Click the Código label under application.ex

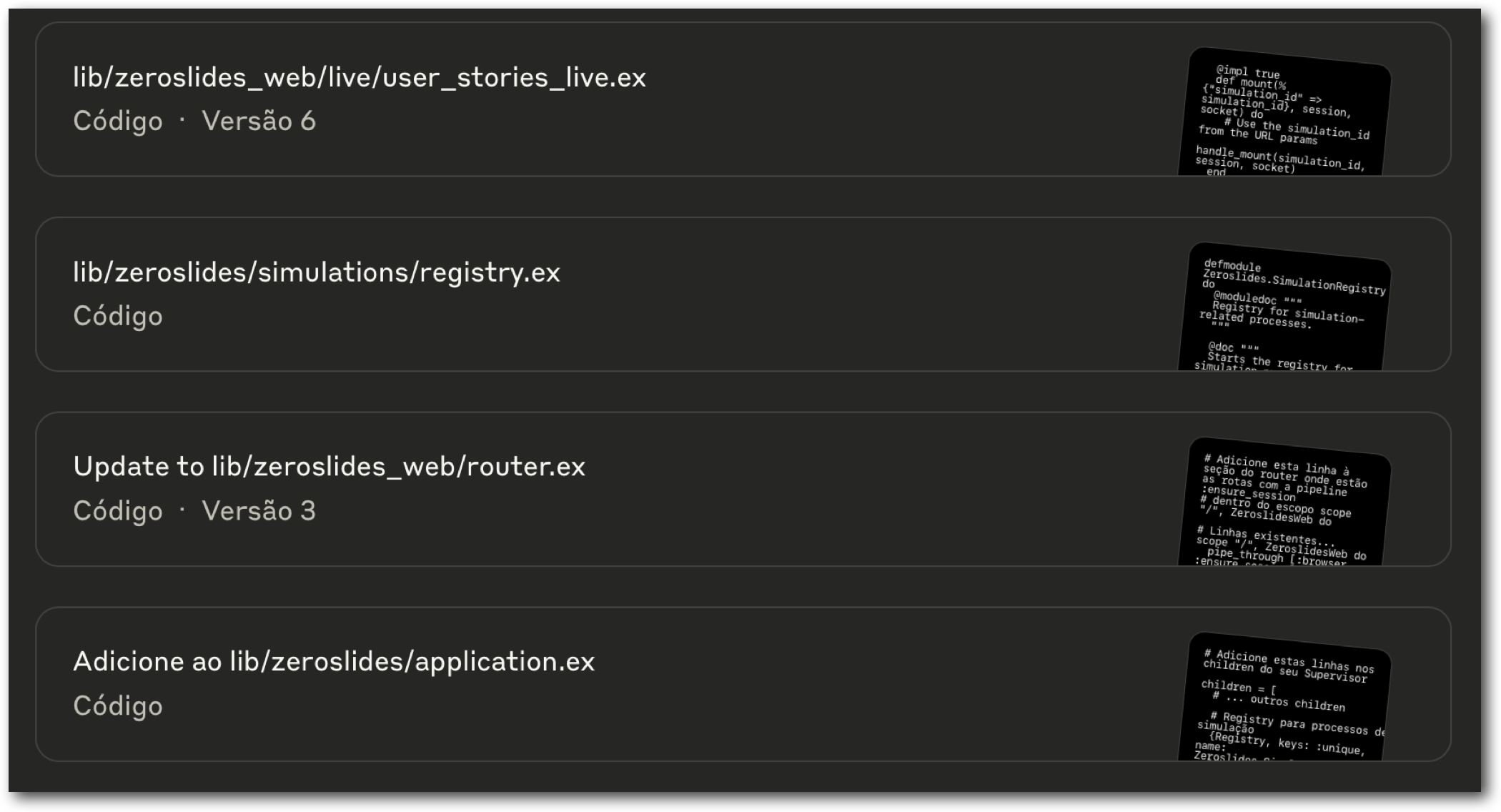coord(118,706)
